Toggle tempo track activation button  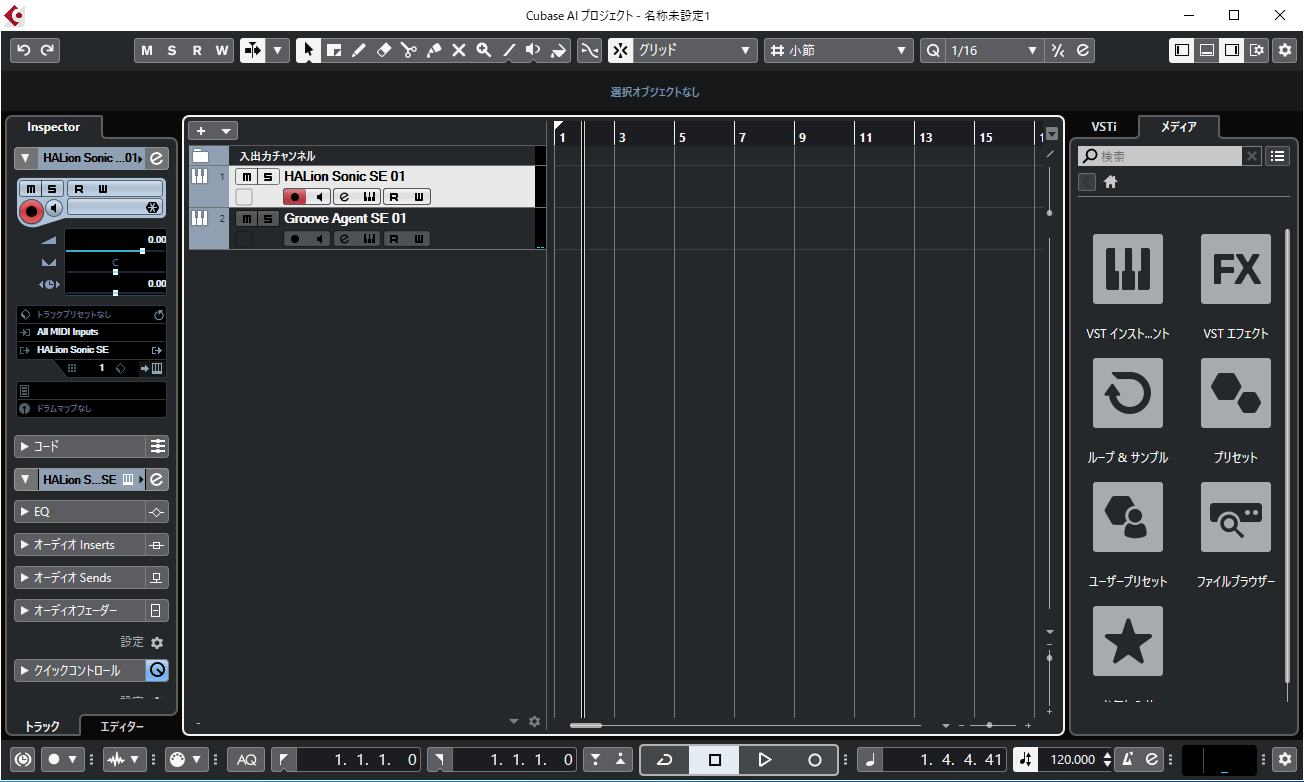tap(1025, 760)
